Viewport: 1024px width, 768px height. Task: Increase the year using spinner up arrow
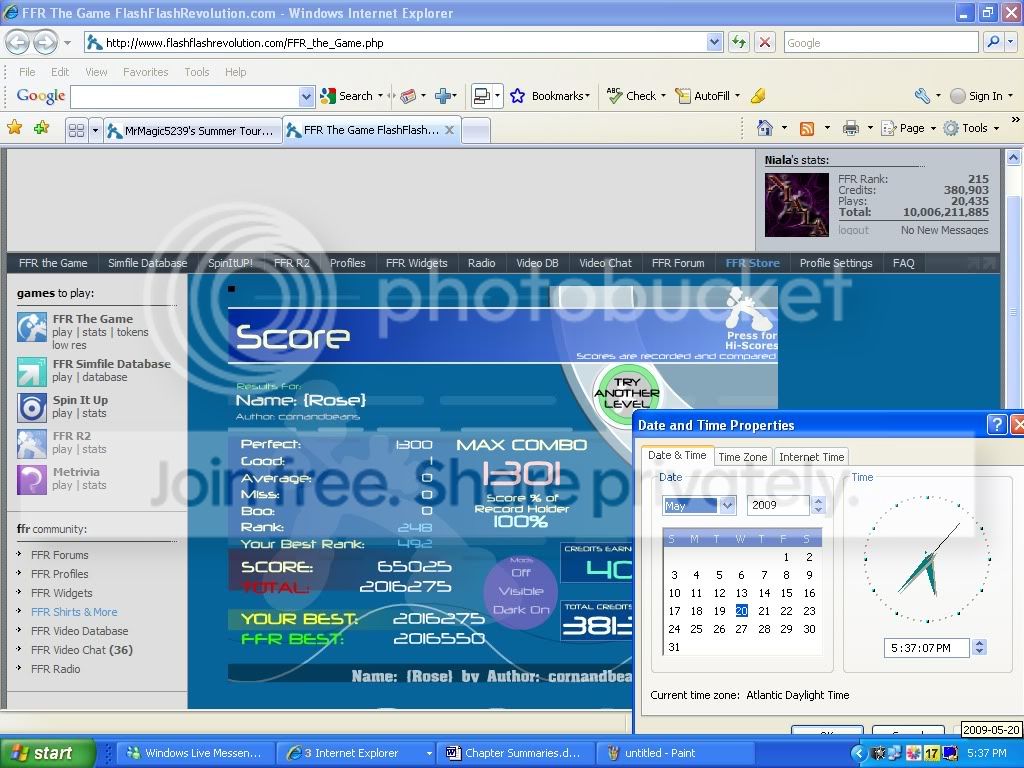[818, 501]
